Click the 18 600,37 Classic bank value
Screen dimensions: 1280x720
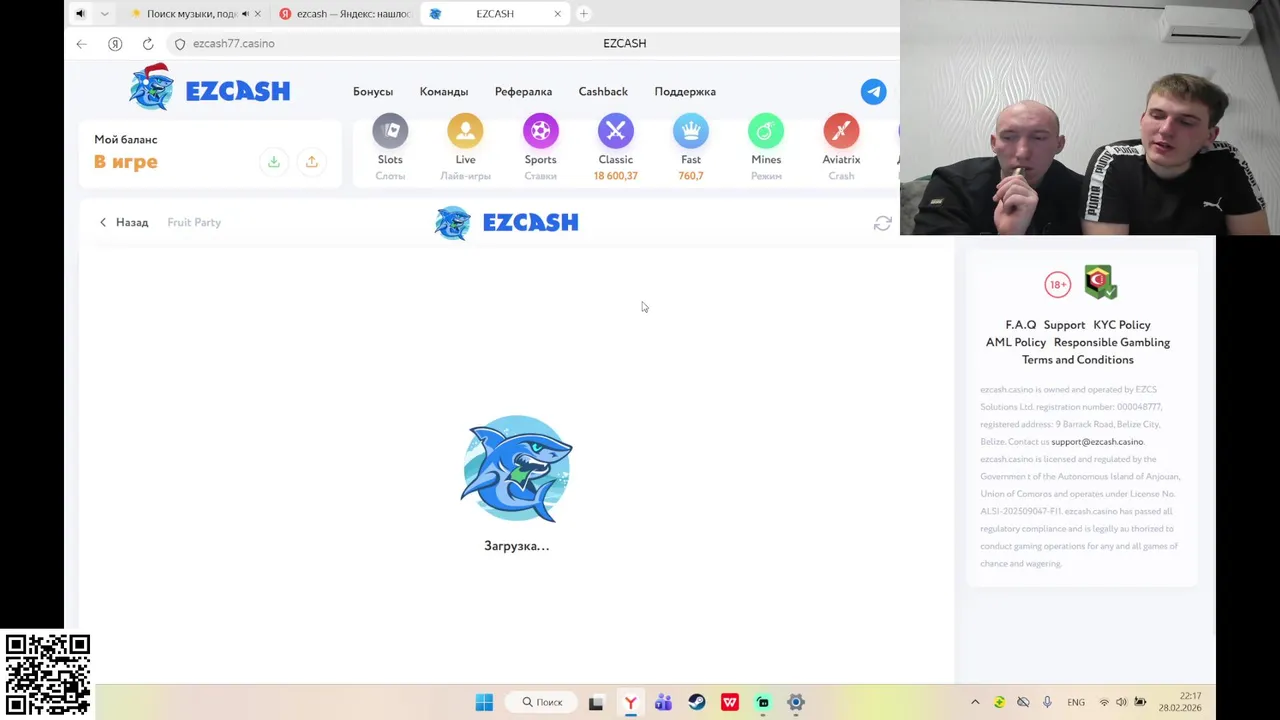tap(615, 176)
